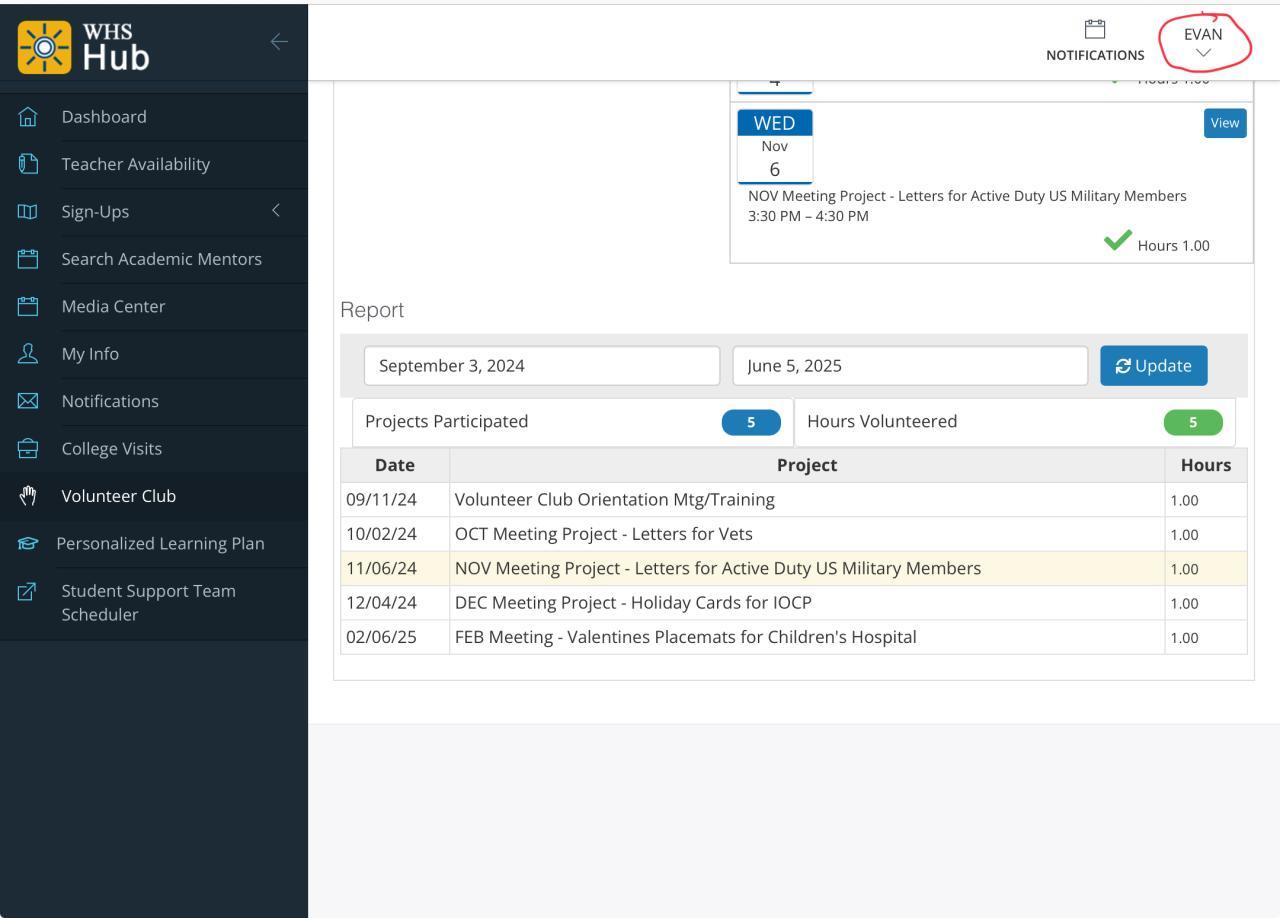Click the Media Center calendar icon
Screen dimensions: 1280x918
27,307
